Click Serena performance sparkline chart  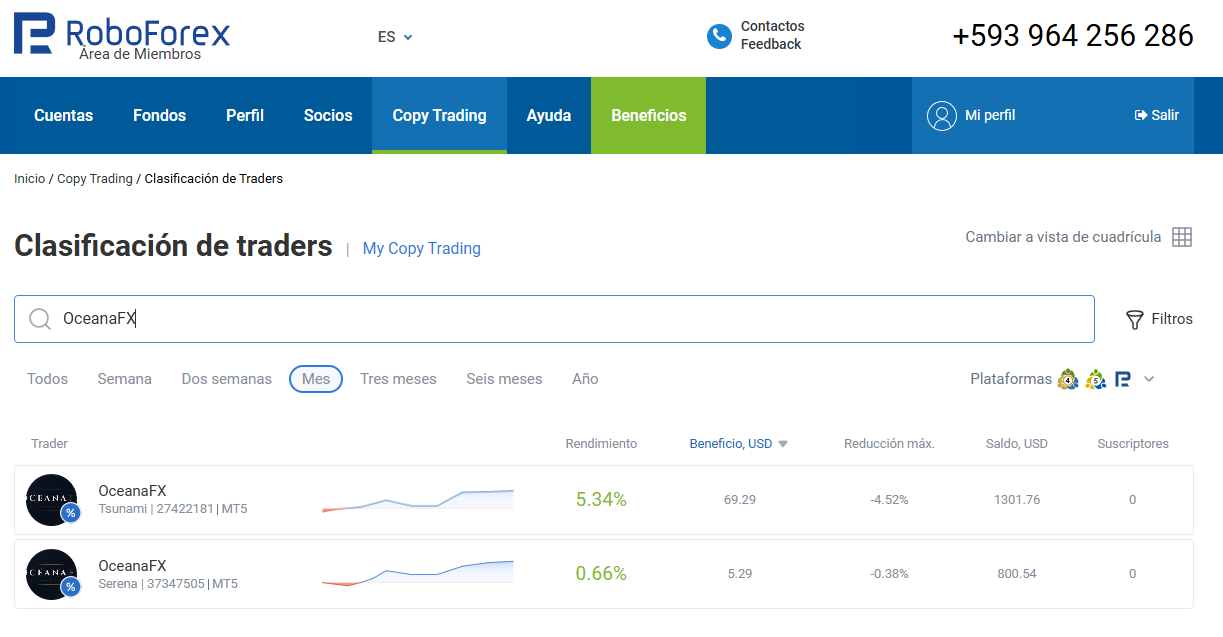tap(418, 574)
